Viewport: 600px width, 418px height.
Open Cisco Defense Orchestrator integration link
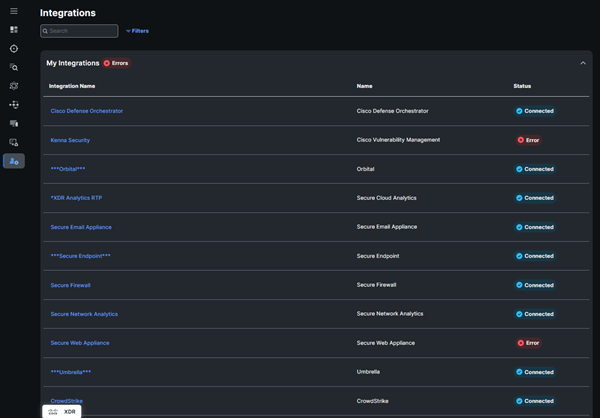[87, 111]
